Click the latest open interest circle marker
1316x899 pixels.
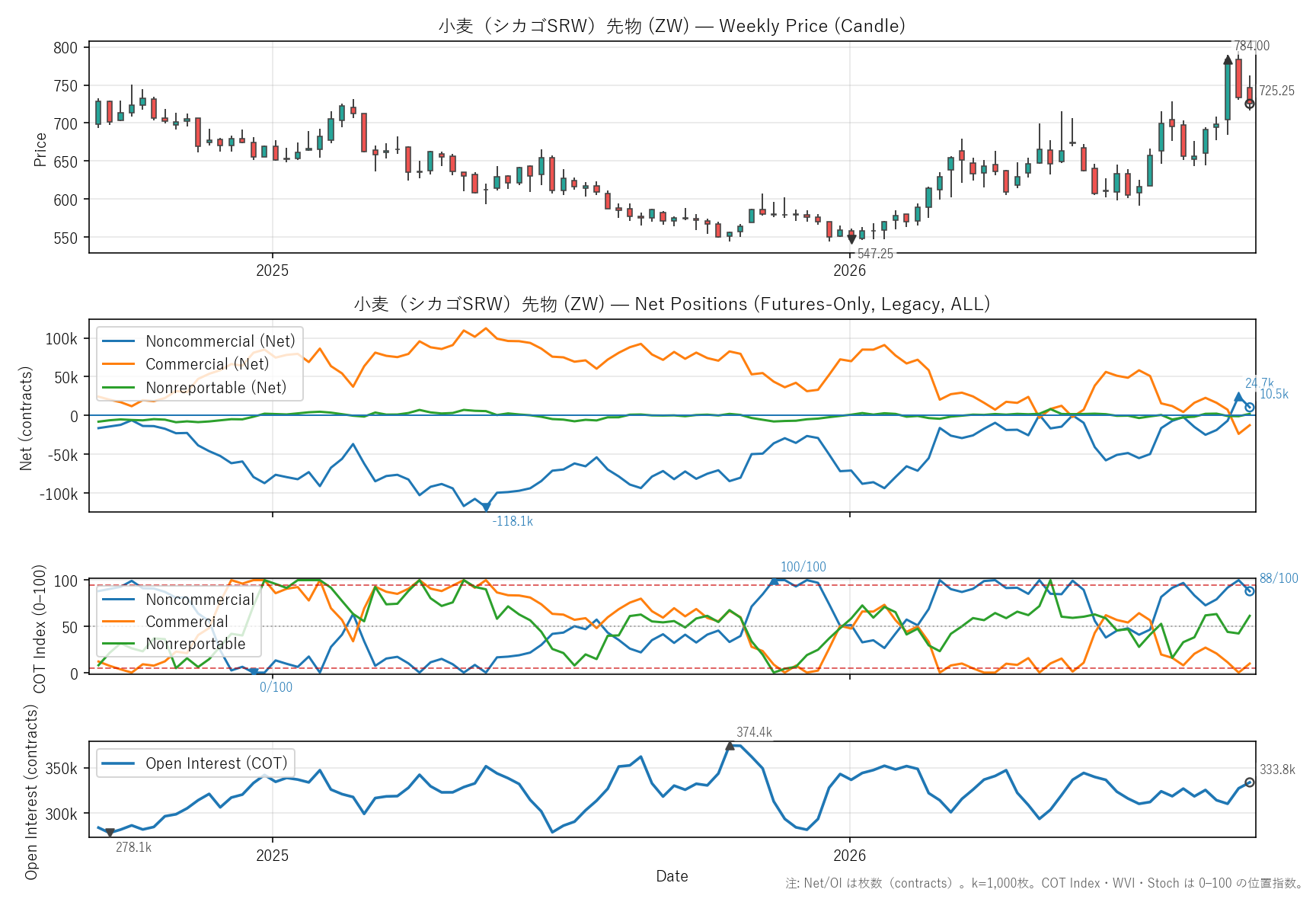(x=1250, y=782)
